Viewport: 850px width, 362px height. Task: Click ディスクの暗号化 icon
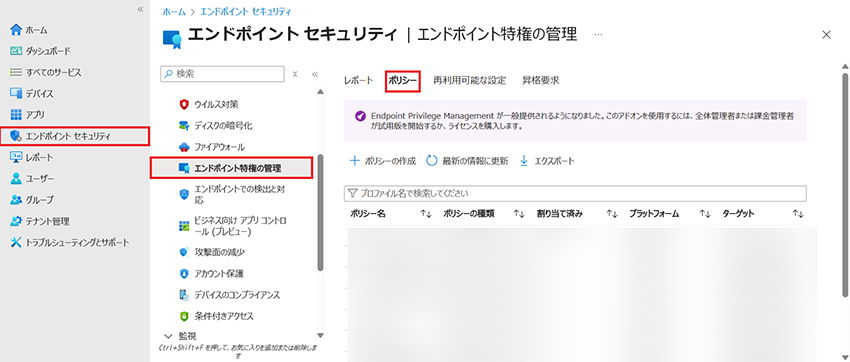click(184, 126)
